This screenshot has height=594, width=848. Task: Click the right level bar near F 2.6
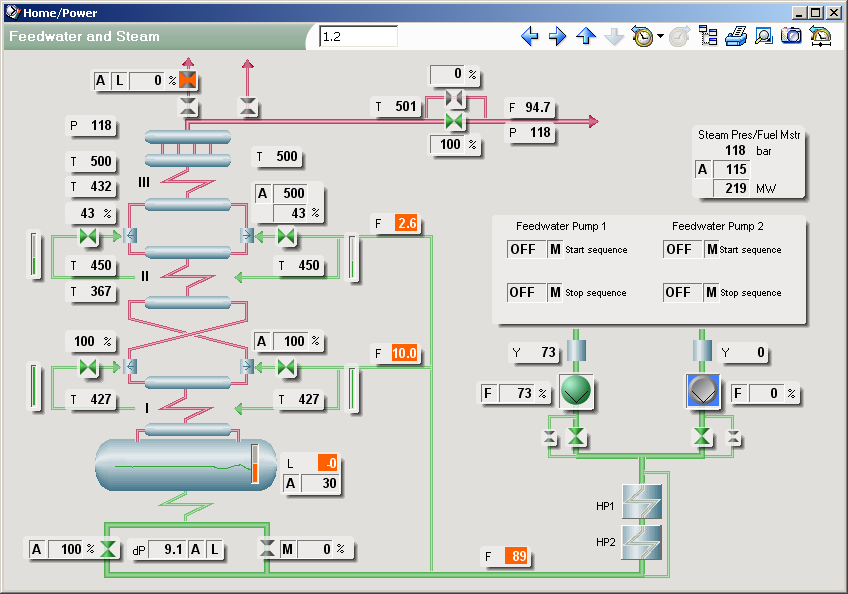[x=352, y=258]
